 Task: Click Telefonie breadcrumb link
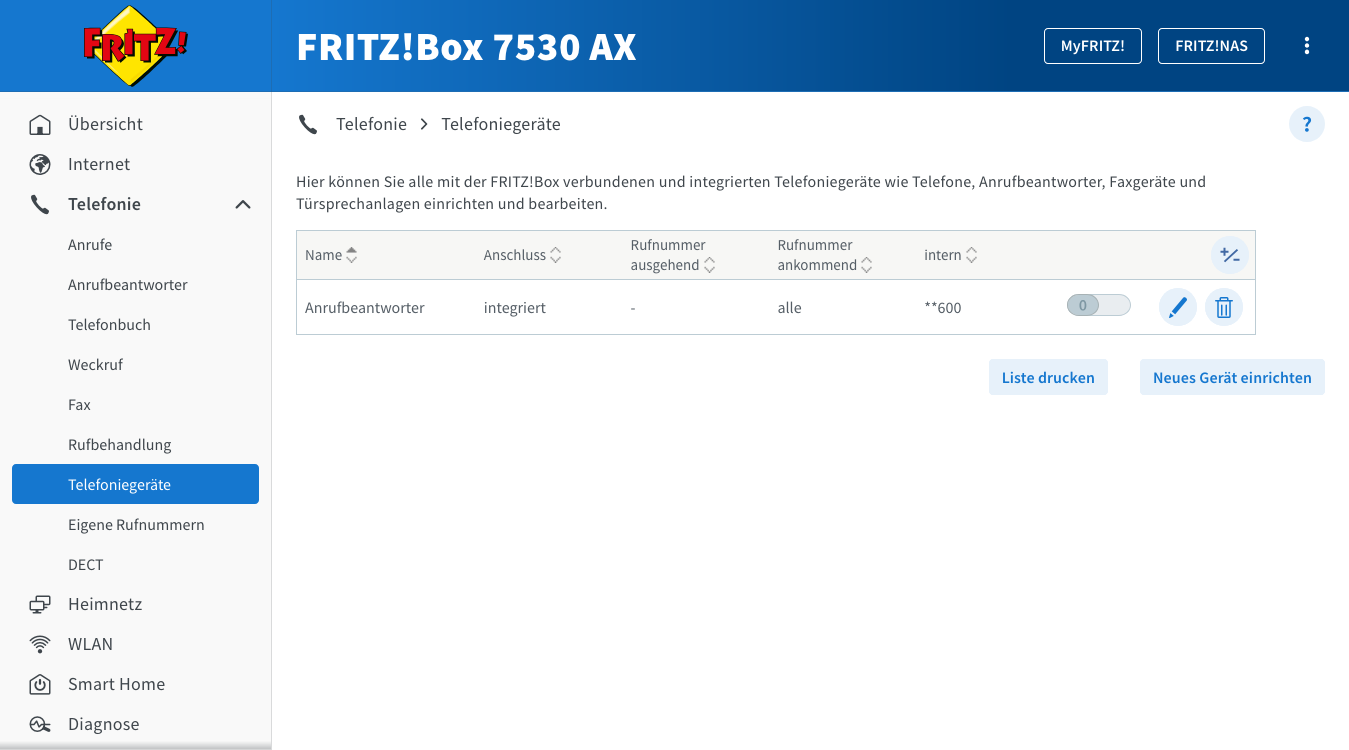tap(371, 124)
